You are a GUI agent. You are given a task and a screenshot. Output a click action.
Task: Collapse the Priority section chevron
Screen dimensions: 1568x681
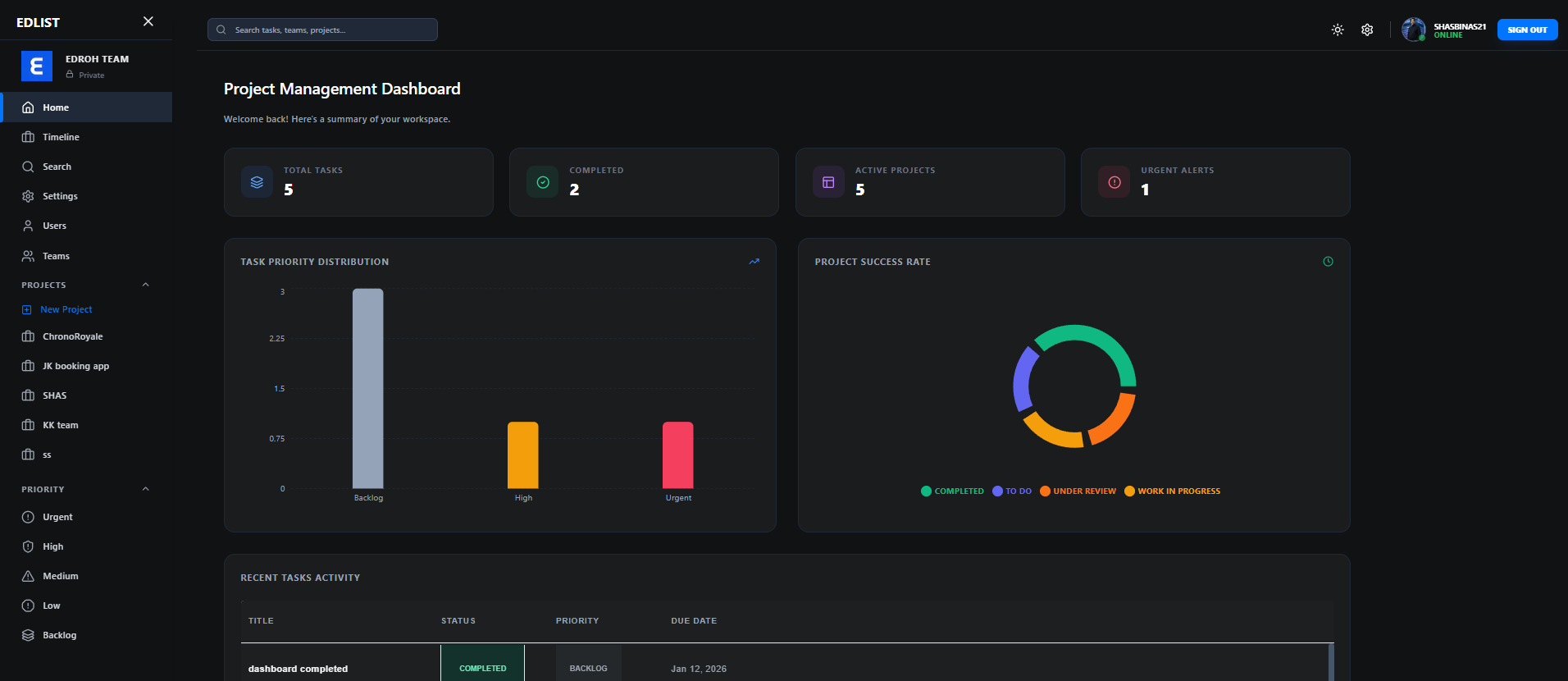coord(146,489)
